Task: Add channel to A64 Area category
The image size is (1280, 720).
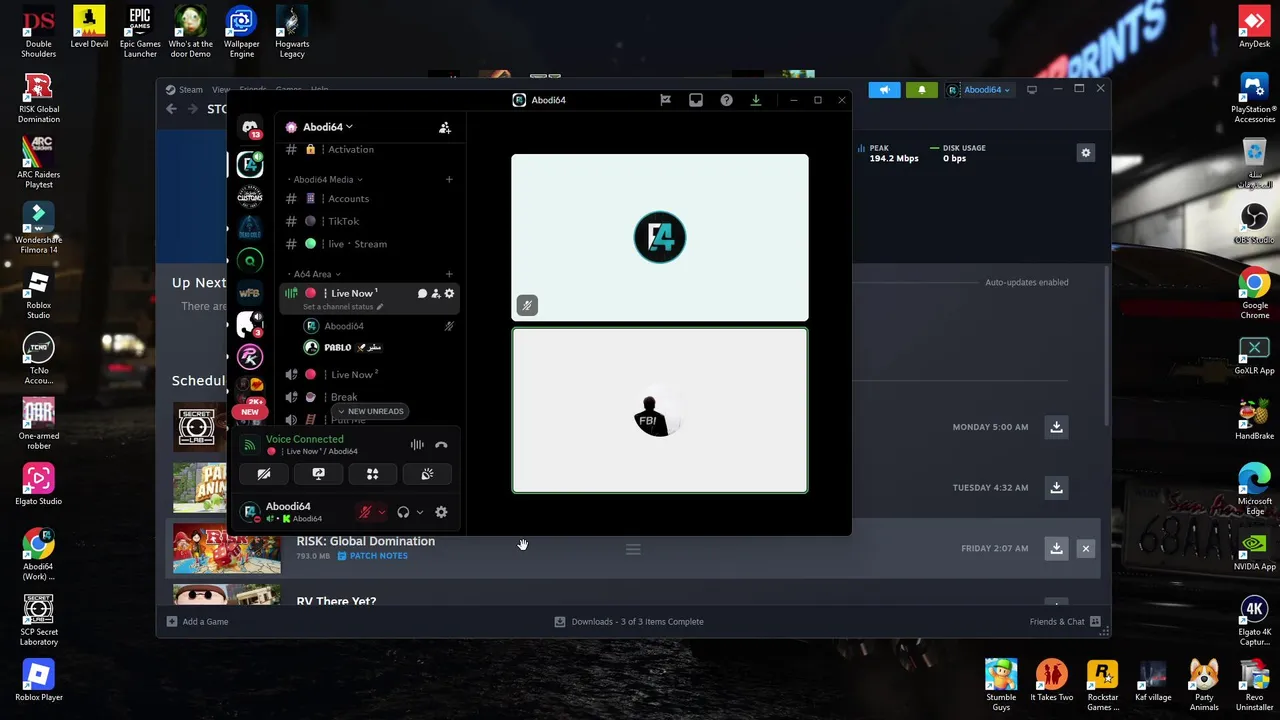Action: [449, 274]
